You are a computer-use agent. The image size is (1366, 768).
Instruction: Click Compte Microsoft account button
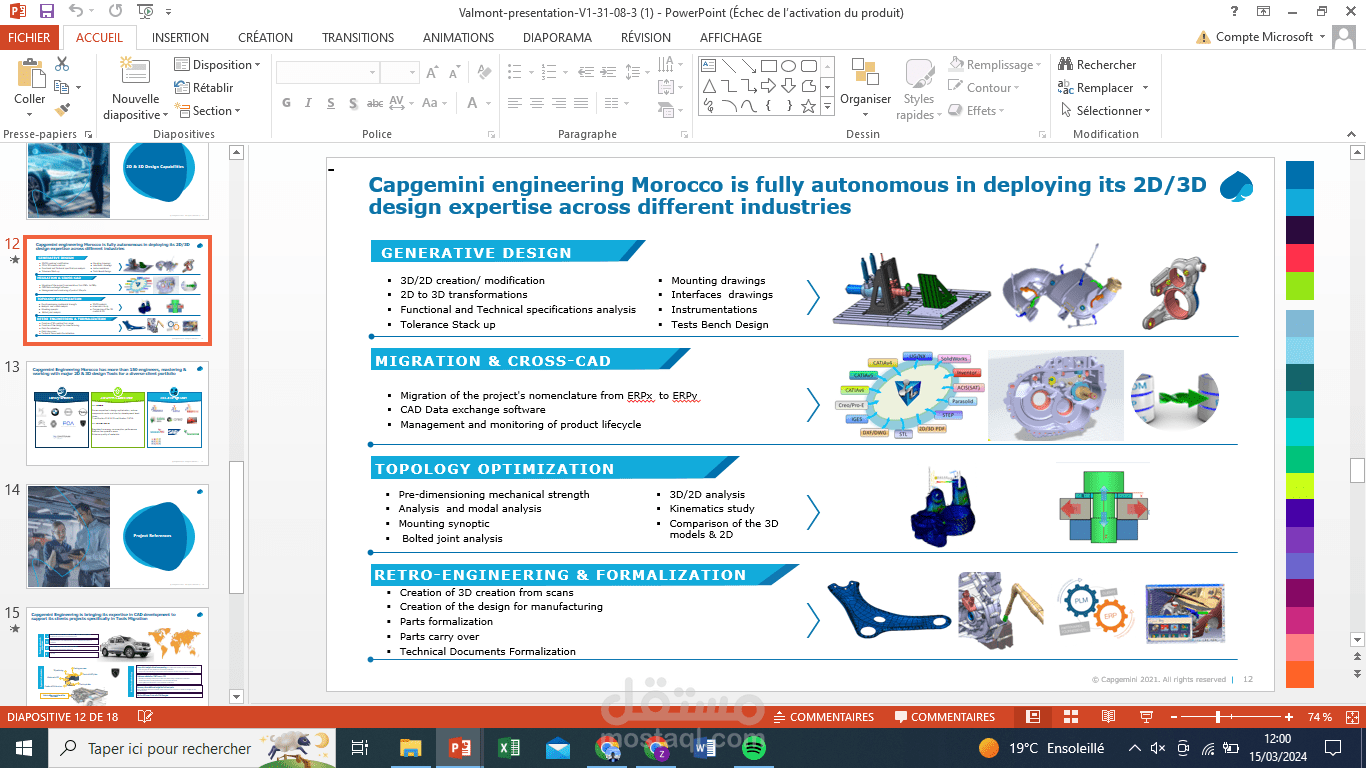[1262, 37]
